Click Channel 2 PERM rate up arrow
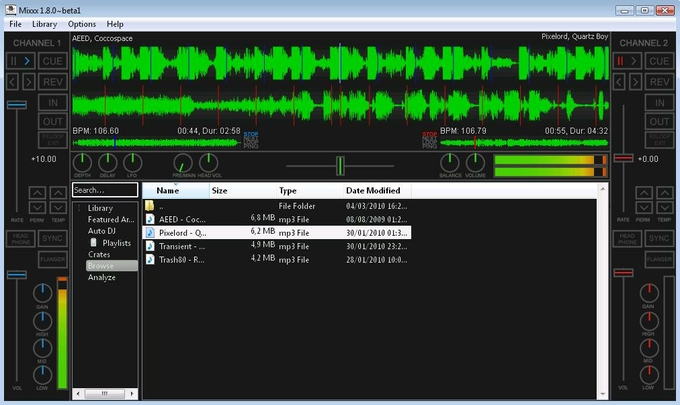This screenshot has height=405, width=680. click(644, 193)
